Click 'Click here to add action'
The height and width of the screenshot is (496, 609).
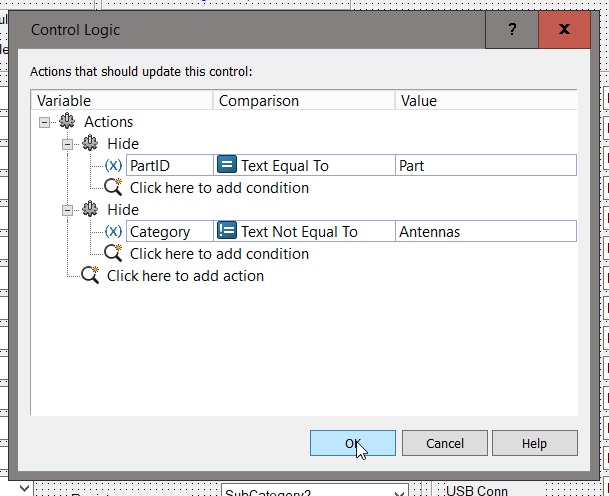point(186,276)
